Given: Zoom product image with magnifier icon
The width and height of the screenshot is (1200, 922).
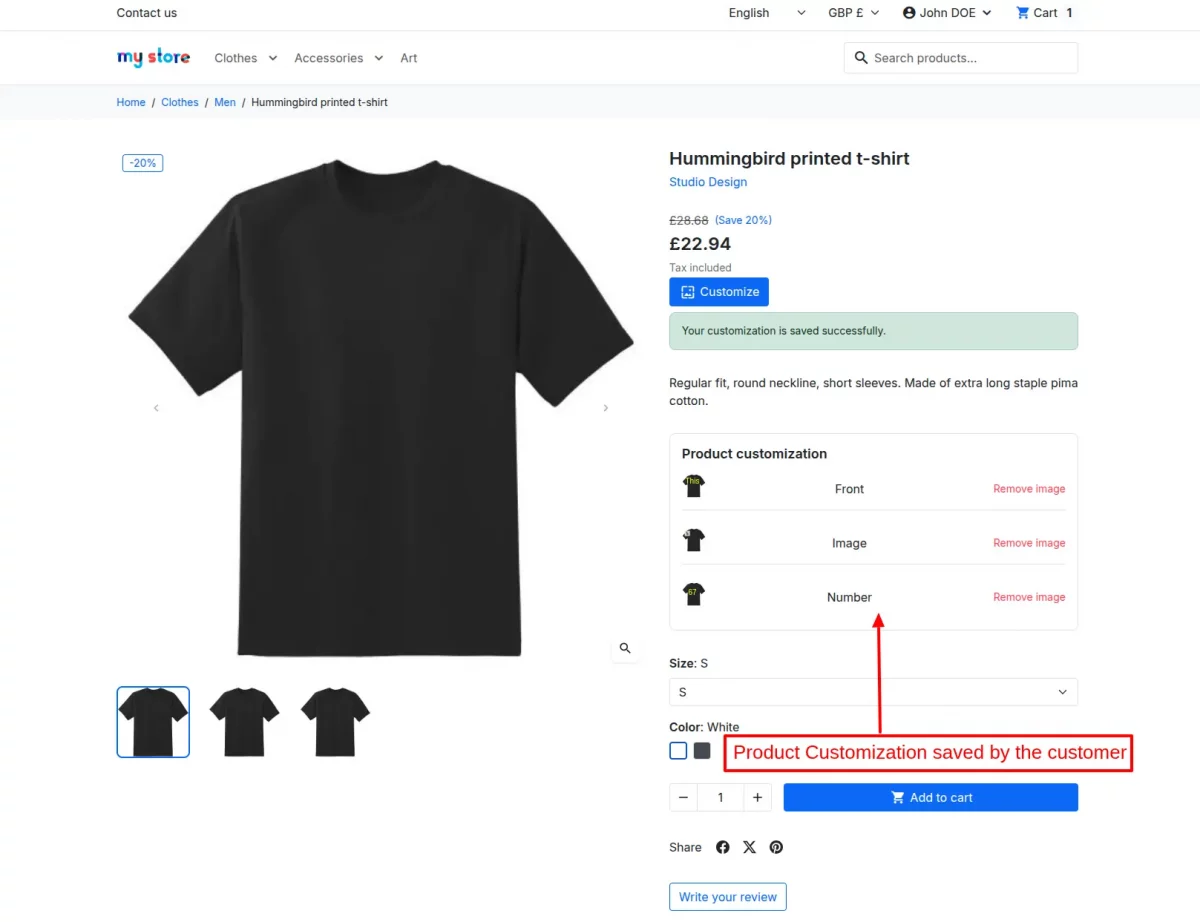Looking at the screenshot, I should tap(625, 648).
